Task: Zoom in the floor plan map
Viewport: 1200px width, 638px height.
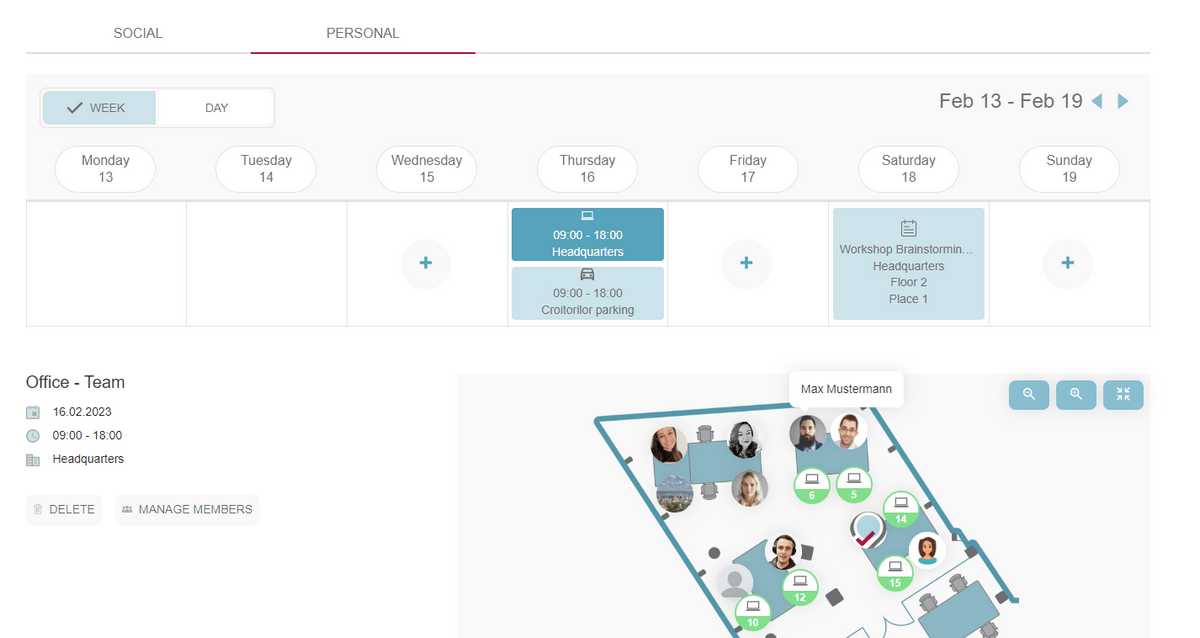Action: (x=1076, y=395)
